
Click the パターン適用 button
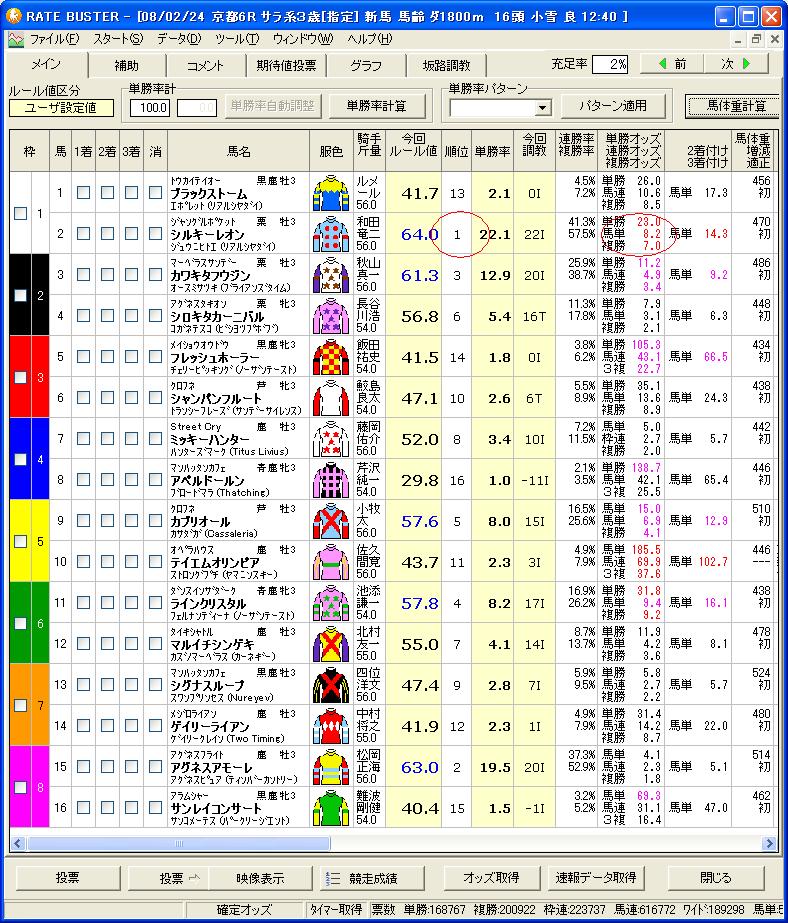click(x=613, y=106)
